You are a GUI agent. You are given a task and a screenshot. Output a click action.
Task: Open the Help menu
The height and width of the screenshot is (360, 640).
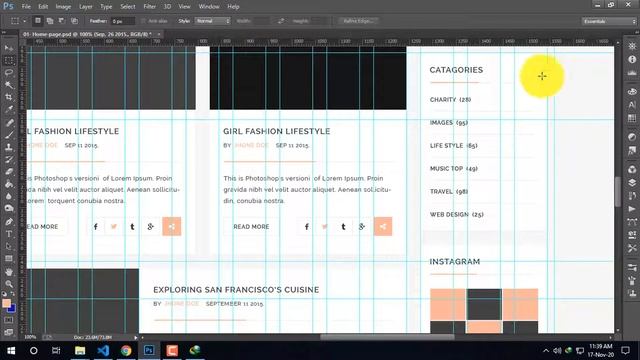pyautogui.click(x=233, y=7)
